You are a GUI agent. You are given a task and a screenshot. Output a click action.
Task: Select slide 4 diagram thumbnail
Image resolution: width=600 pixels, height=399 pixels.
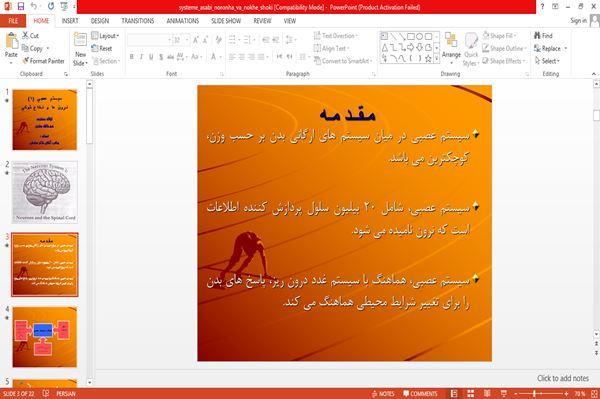click(x=44, y=337)
